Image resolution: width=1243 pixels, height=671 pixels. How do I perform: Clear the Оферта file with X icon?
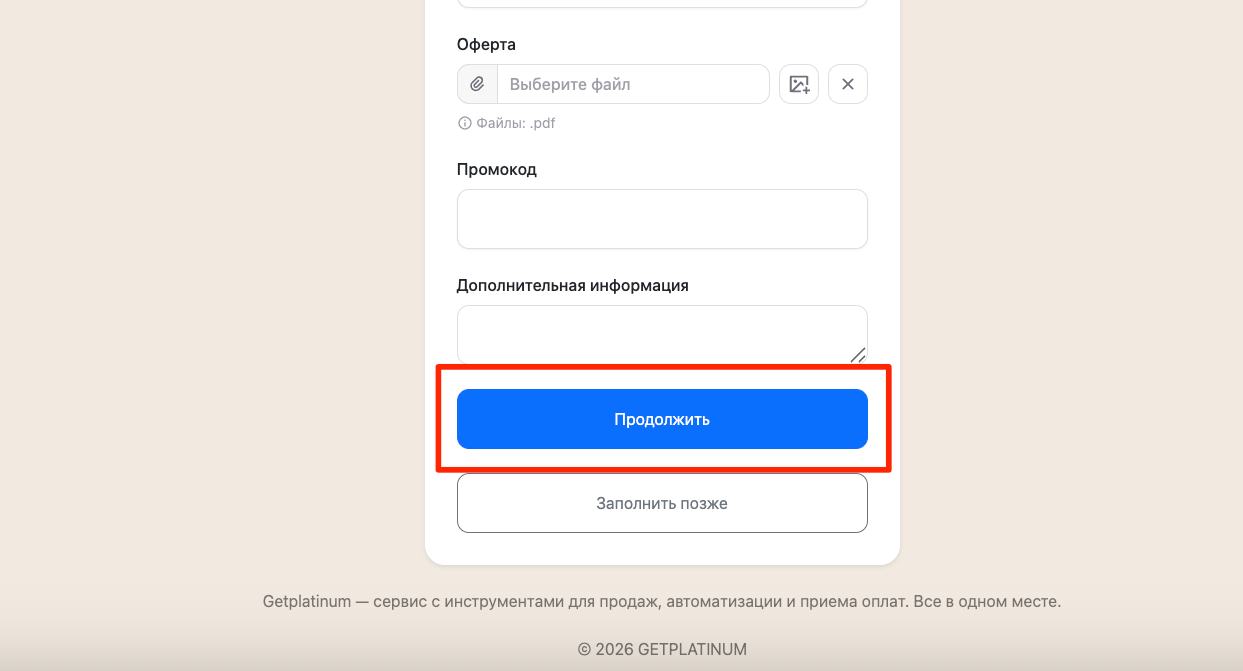[x=848, y=84]
